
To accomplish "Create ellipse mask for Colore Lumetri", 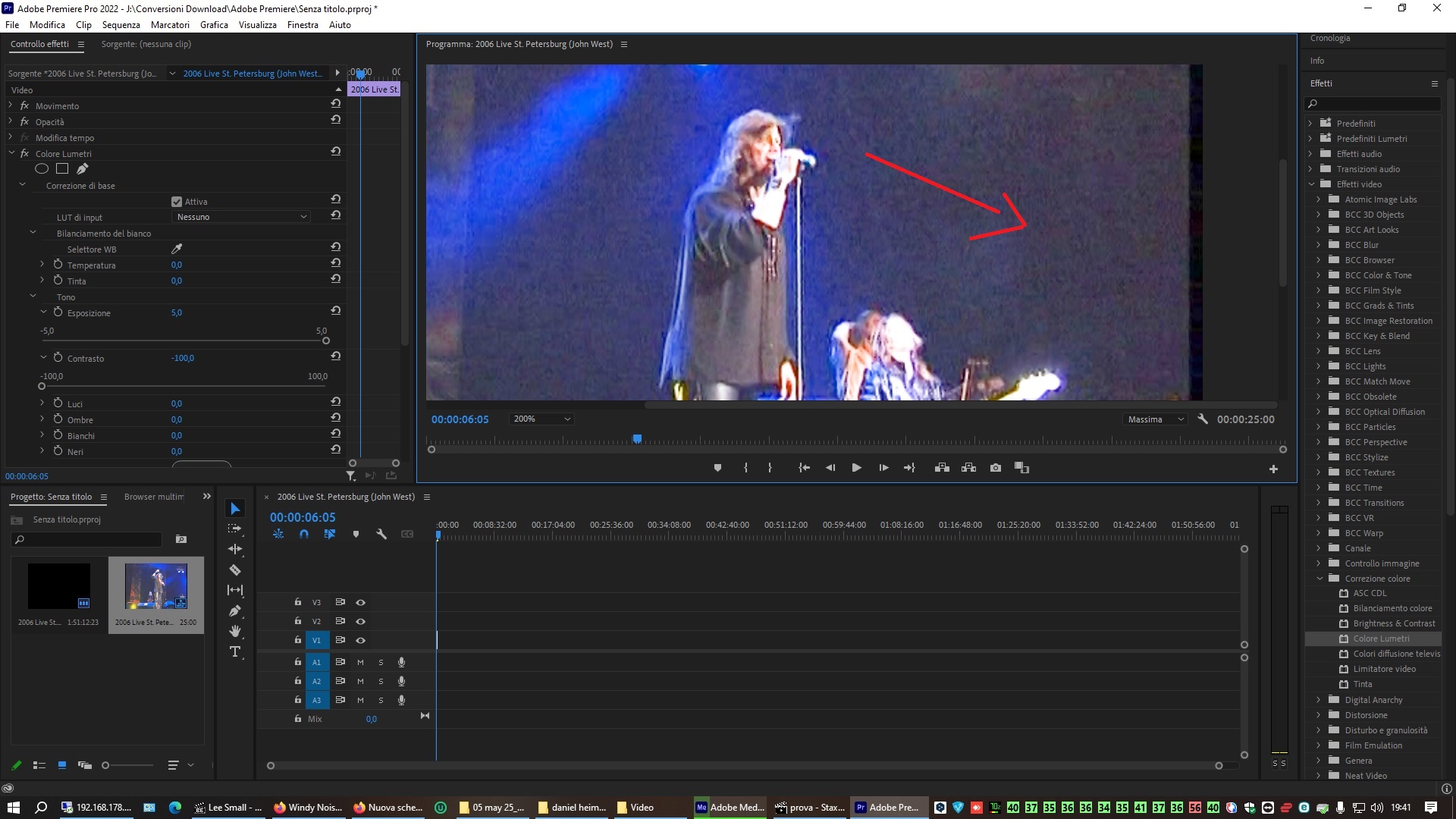I will point(42,169).
